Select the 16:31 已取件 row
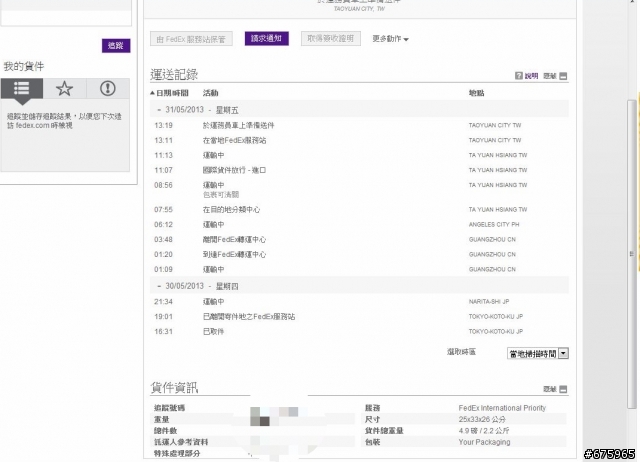 [x=359, y=332]
